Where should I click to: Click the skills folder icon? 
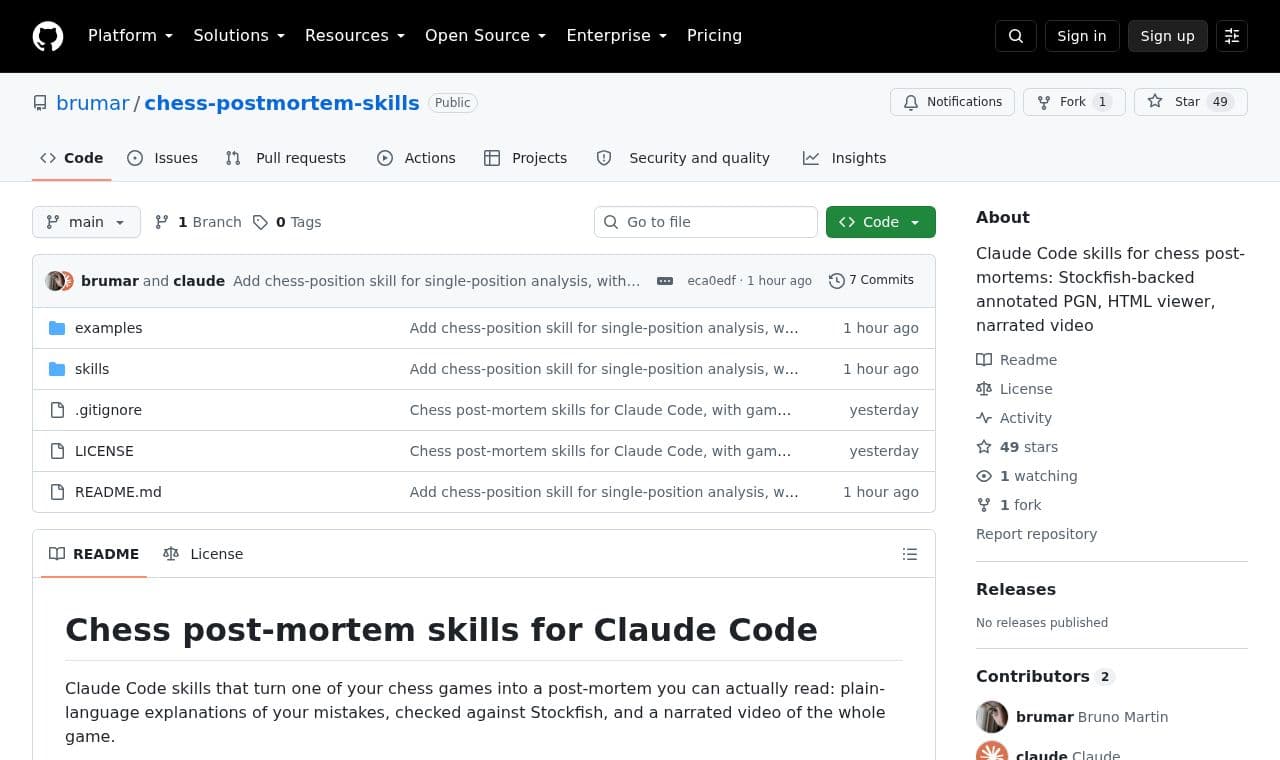pos(57,369)
